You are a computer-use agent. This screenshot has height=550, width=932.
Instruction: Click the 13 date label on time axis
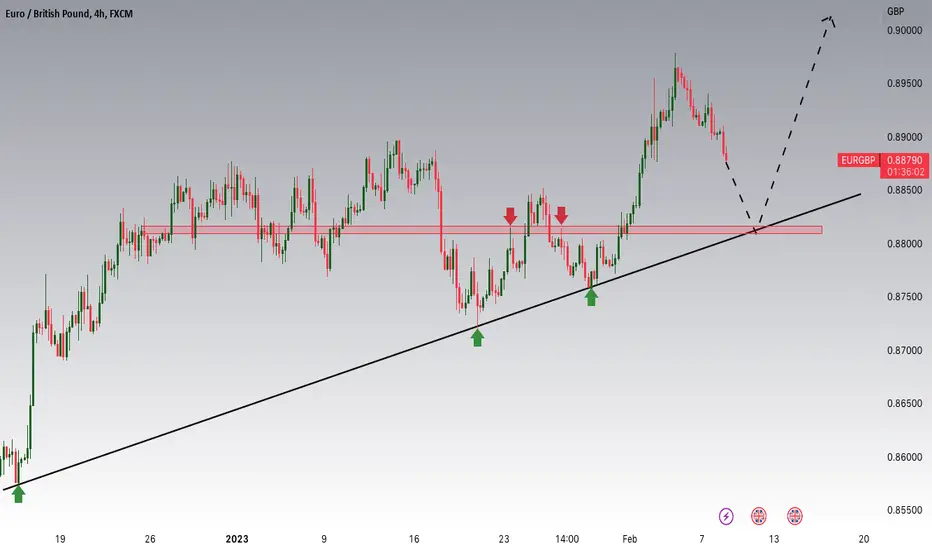pos(773,539)
